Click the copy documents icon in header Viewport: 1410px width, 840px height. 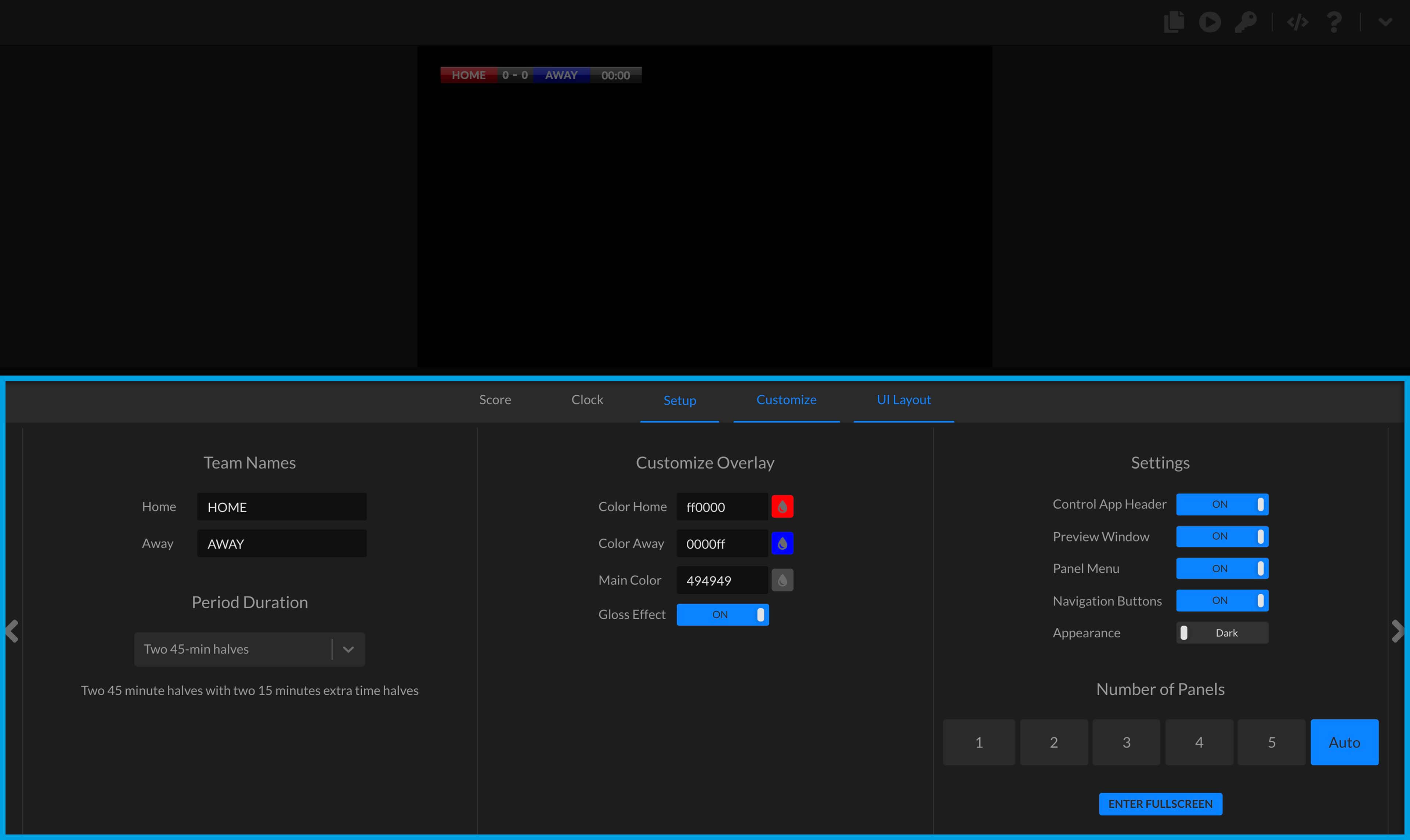coord(1174,22)
